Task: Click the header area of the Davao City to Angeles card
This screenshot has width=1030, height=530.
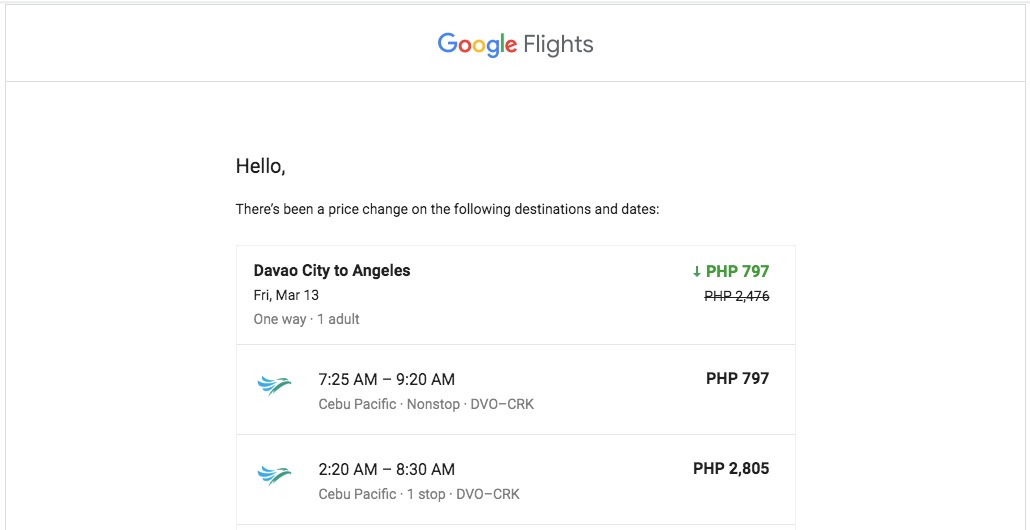Action: (516, 295)
